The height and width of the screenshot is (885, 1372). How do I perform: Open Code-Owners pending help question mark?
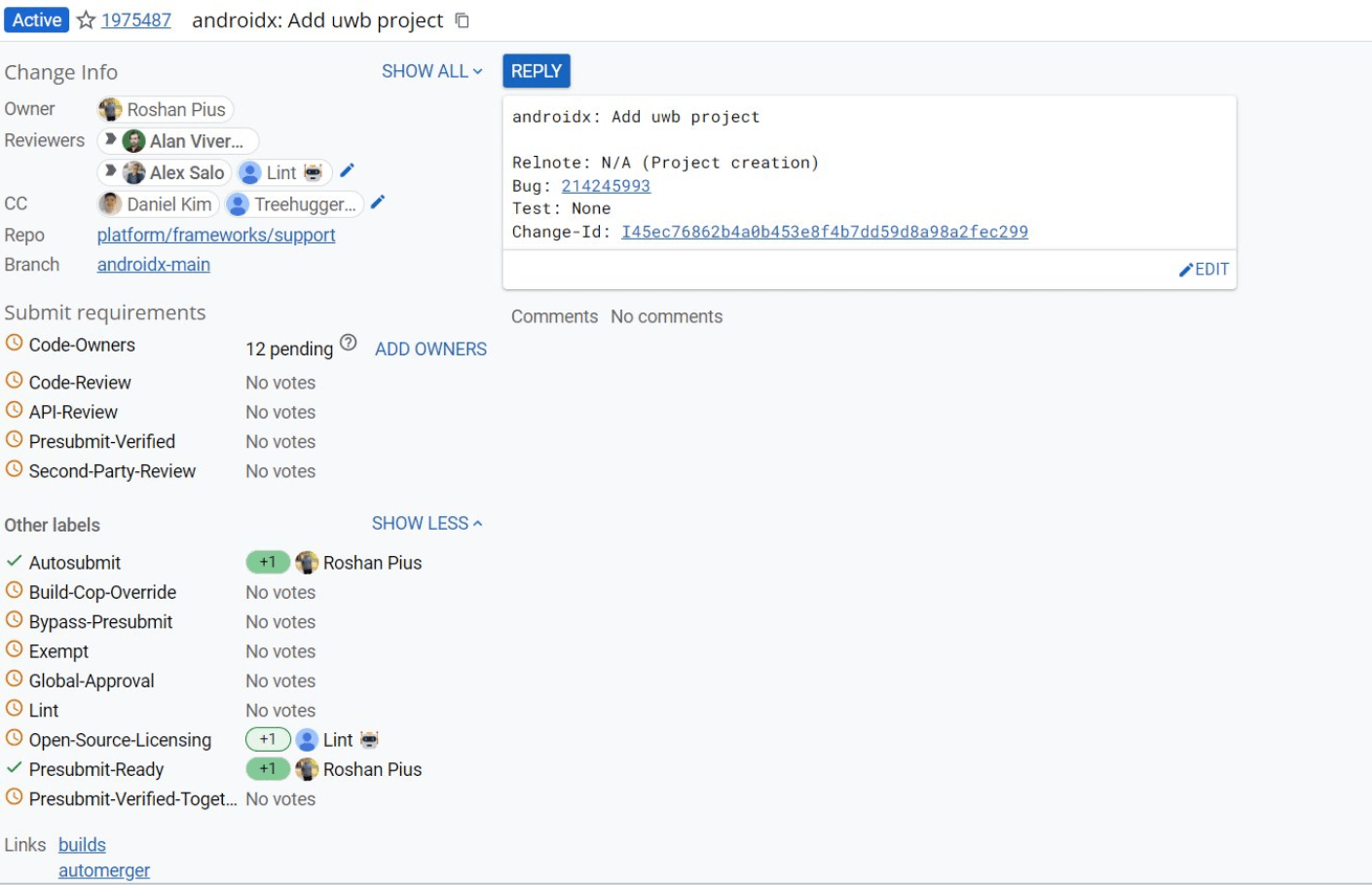349,344
